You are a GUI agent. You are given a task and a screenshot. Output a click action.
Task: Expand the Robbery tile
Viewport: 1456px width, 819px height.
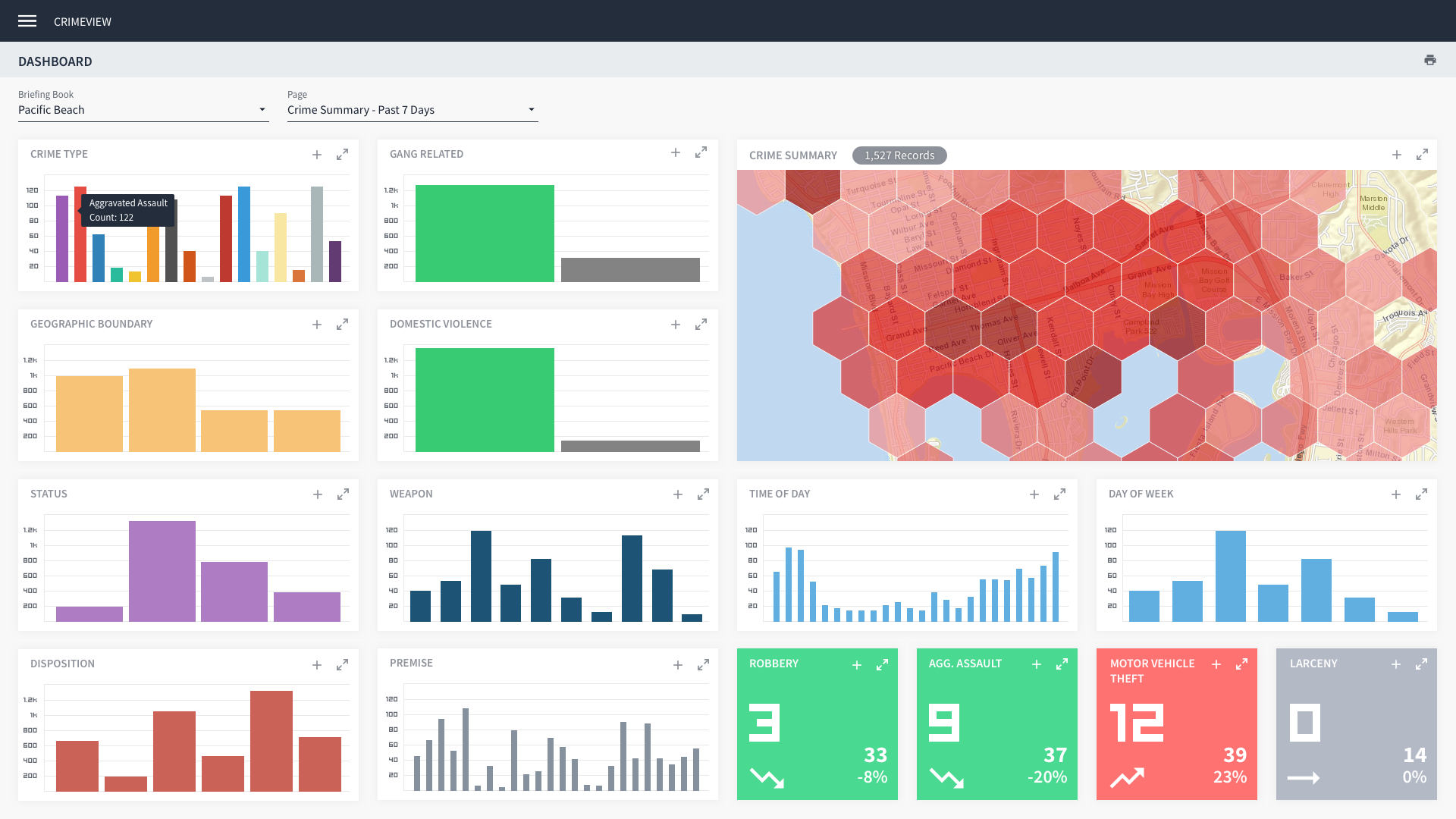point(882,665)
